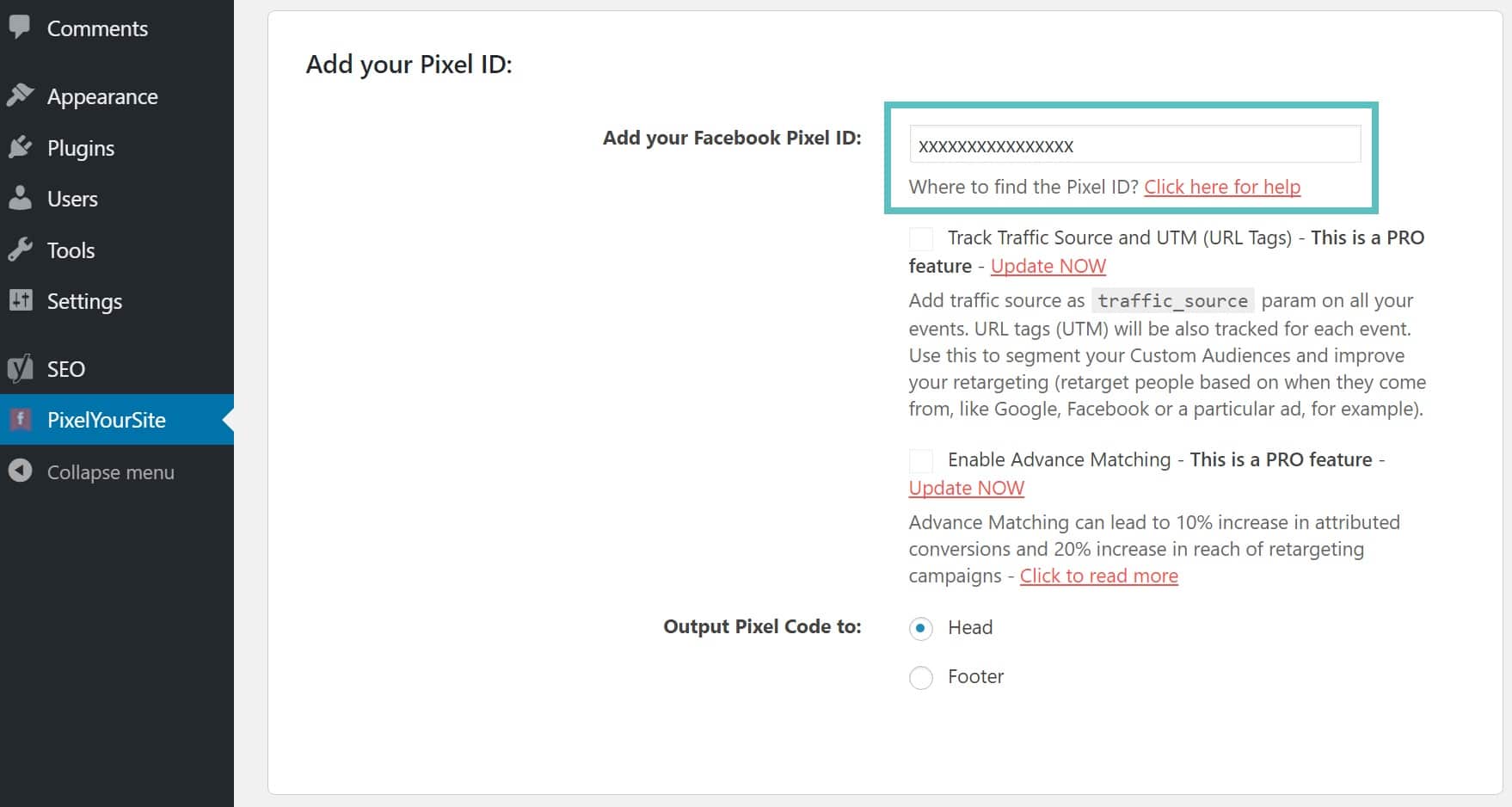This screenshot has width=1512, height=807.
Task: Open 'Click here for help' link
Action: pos(1222,187)
